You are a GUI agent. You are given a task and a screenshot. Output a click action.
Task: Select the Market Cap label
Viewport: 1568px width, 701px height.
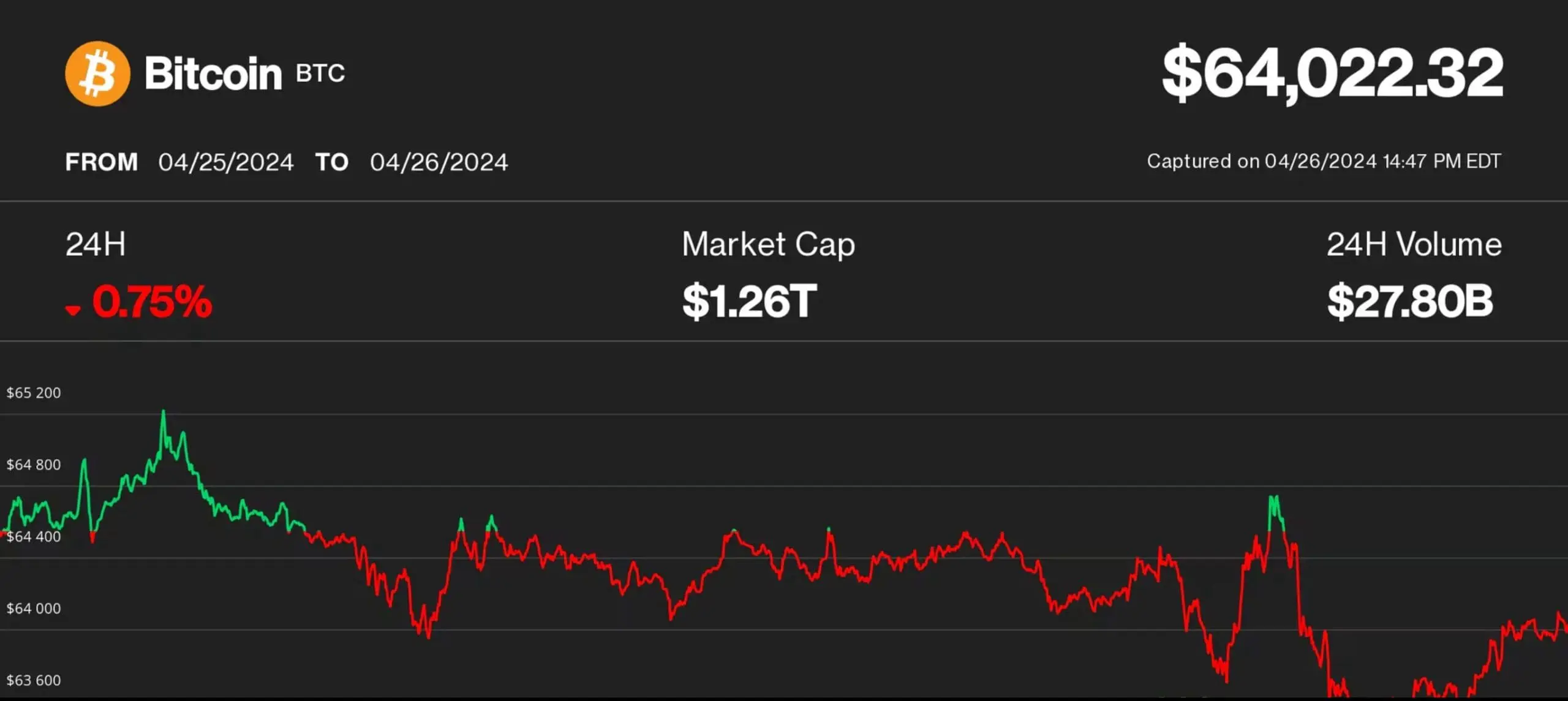[768, 244]
